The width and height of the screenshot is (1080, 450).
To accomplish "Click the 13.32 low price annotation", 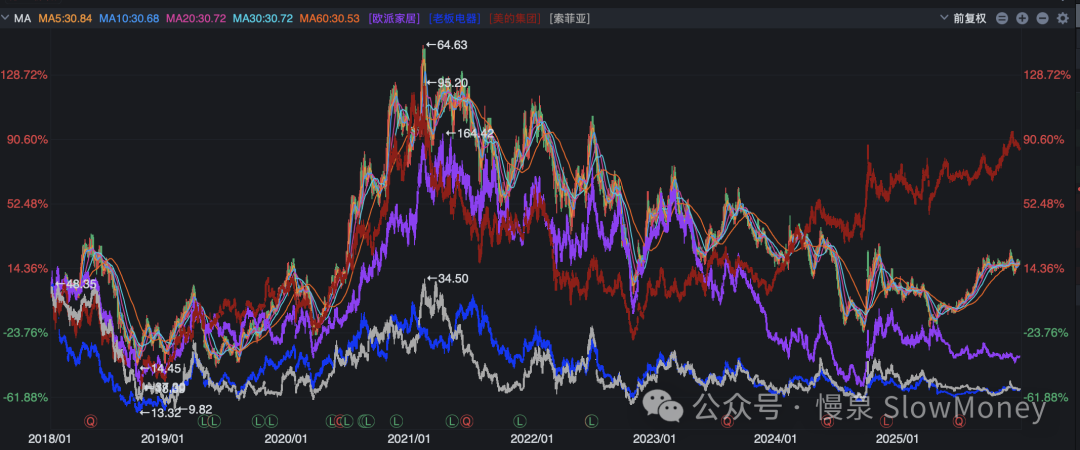I will point(160,413).
